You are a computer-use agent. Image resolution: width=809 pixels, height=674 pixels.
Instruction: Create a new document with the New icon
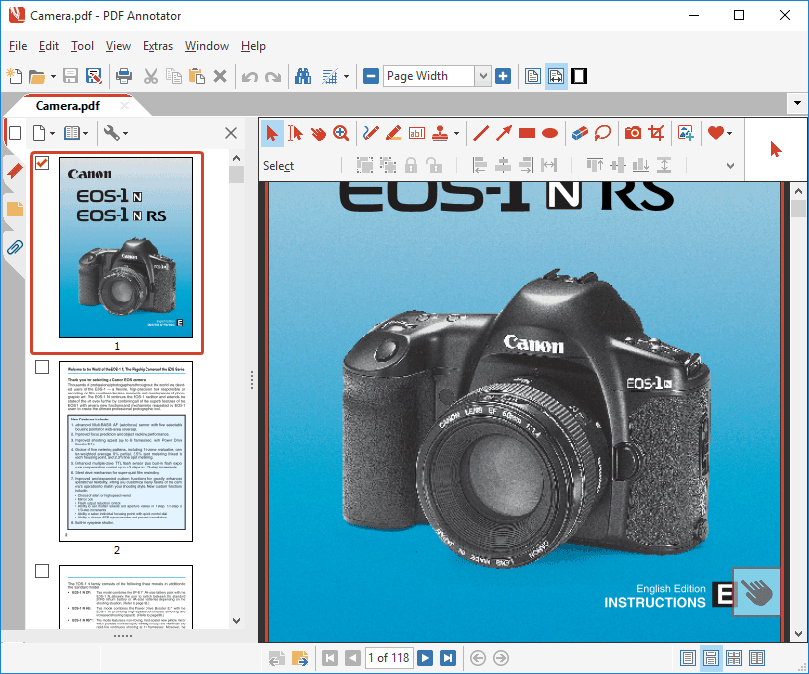[x=14, y=76]
